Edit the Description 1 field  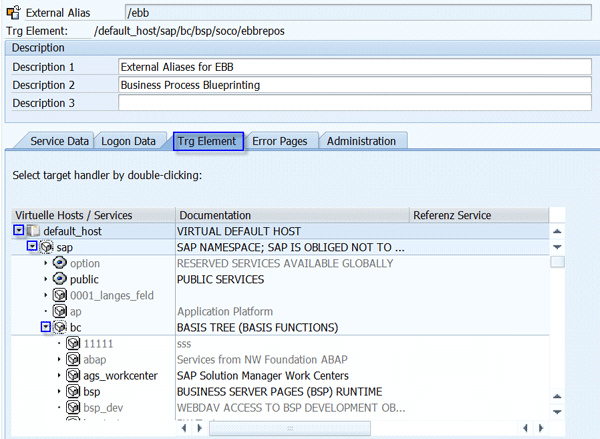pos(355,67)
